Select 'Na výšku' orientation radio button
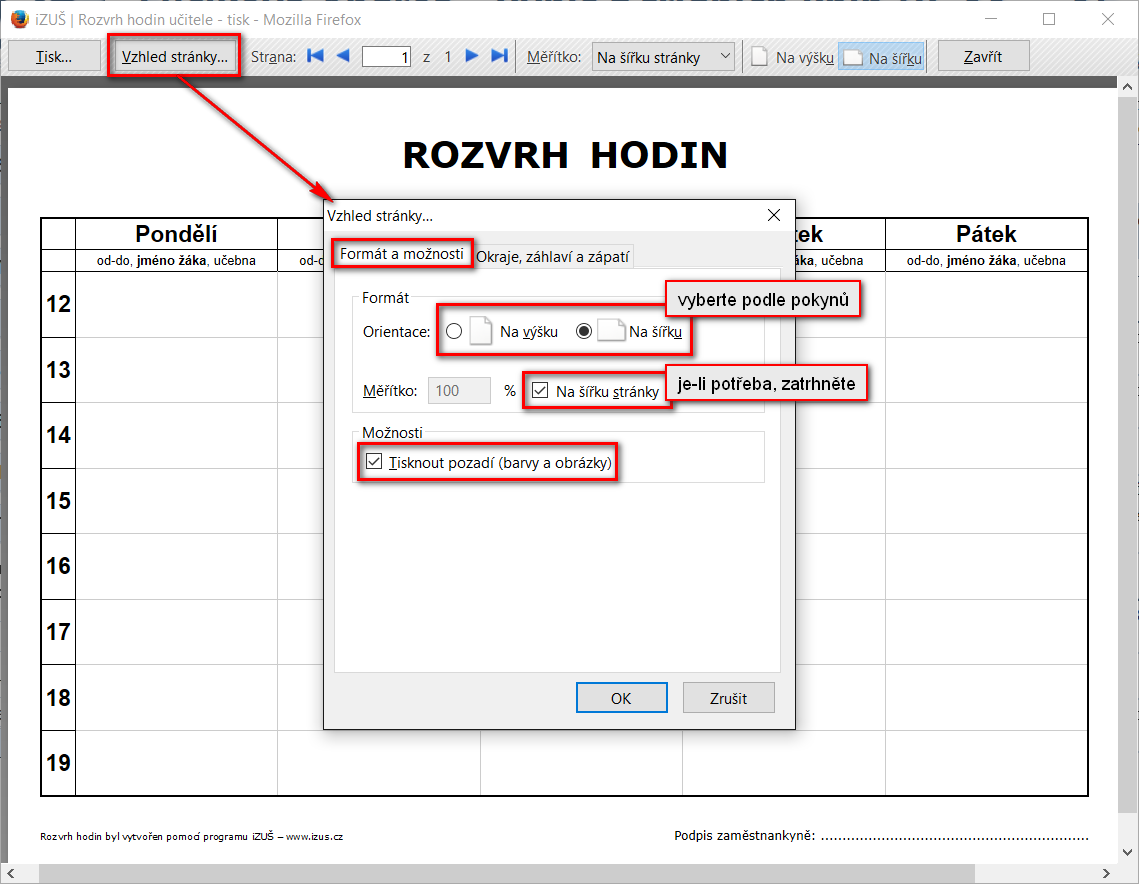The height and width of the screenshot is (884, 1139). [x=454, y=332]
